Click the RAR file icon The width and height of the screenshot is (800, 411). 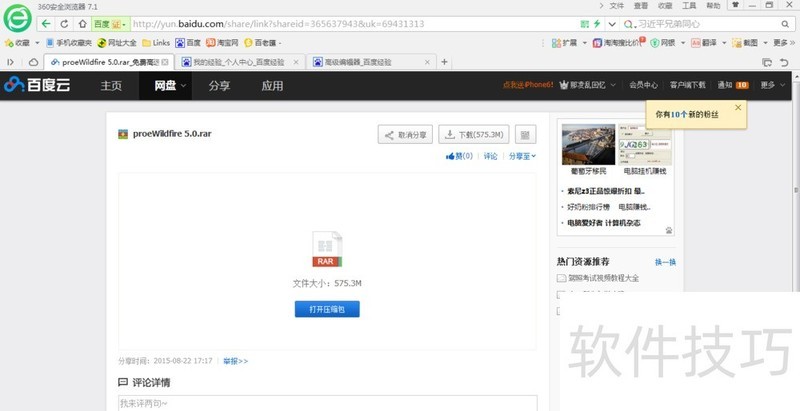coord(327,249)
